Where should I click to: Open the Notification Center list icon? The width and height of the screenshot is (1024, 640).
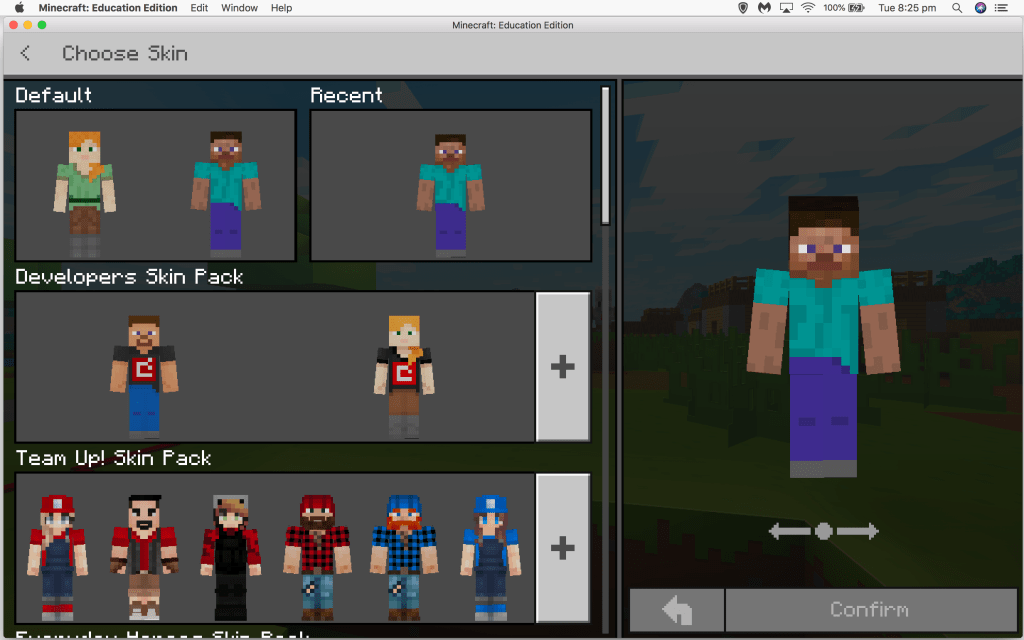(1004, 8)
